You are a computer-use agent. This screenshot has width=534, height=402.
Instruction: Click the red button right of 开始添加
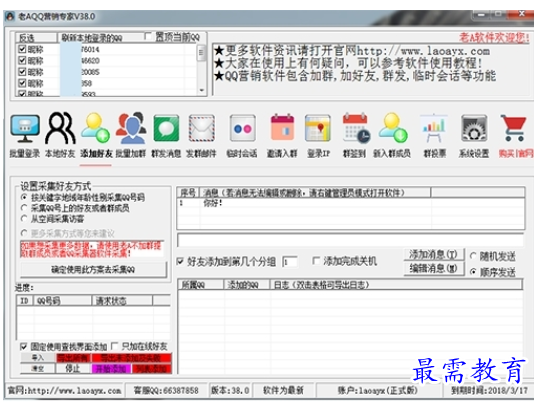152,369
